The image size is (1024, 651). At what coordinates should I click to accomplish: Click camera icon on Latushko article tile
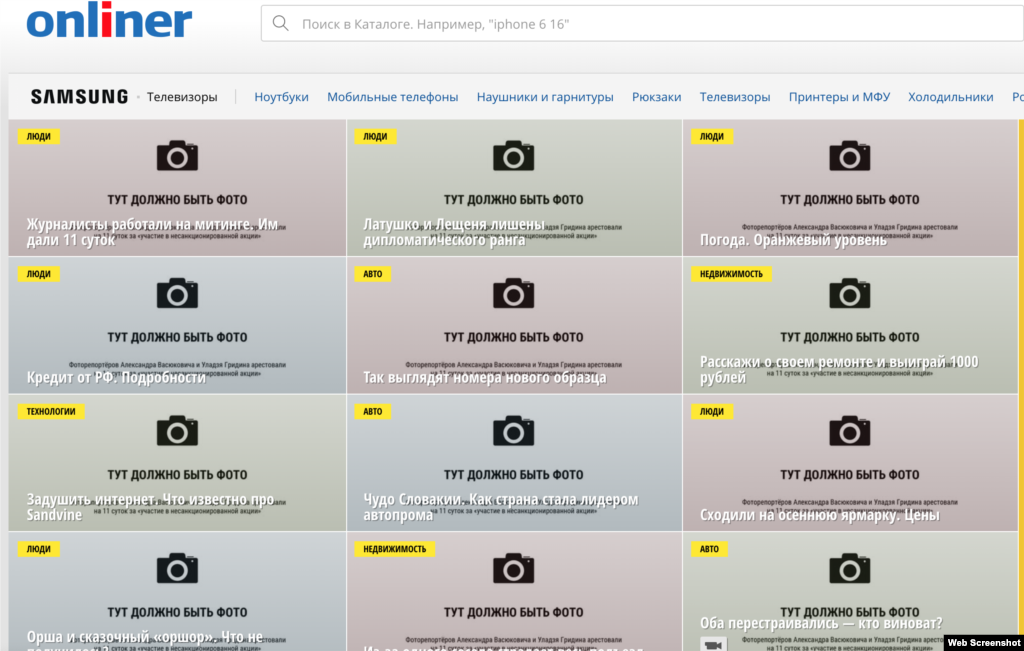coord(513,155)
